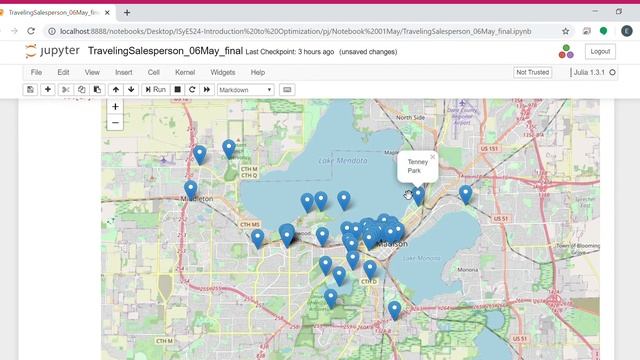Save and checkpoint the notebook

pos(30,90)
